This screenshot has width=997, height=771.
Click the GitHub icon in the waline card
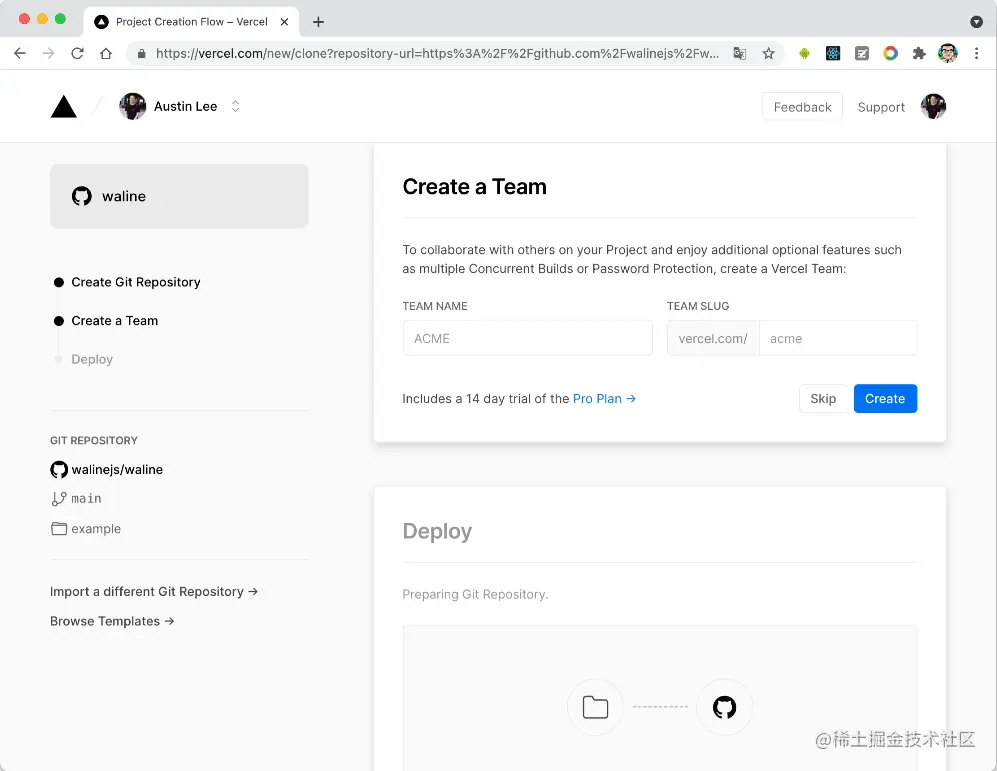81,196
